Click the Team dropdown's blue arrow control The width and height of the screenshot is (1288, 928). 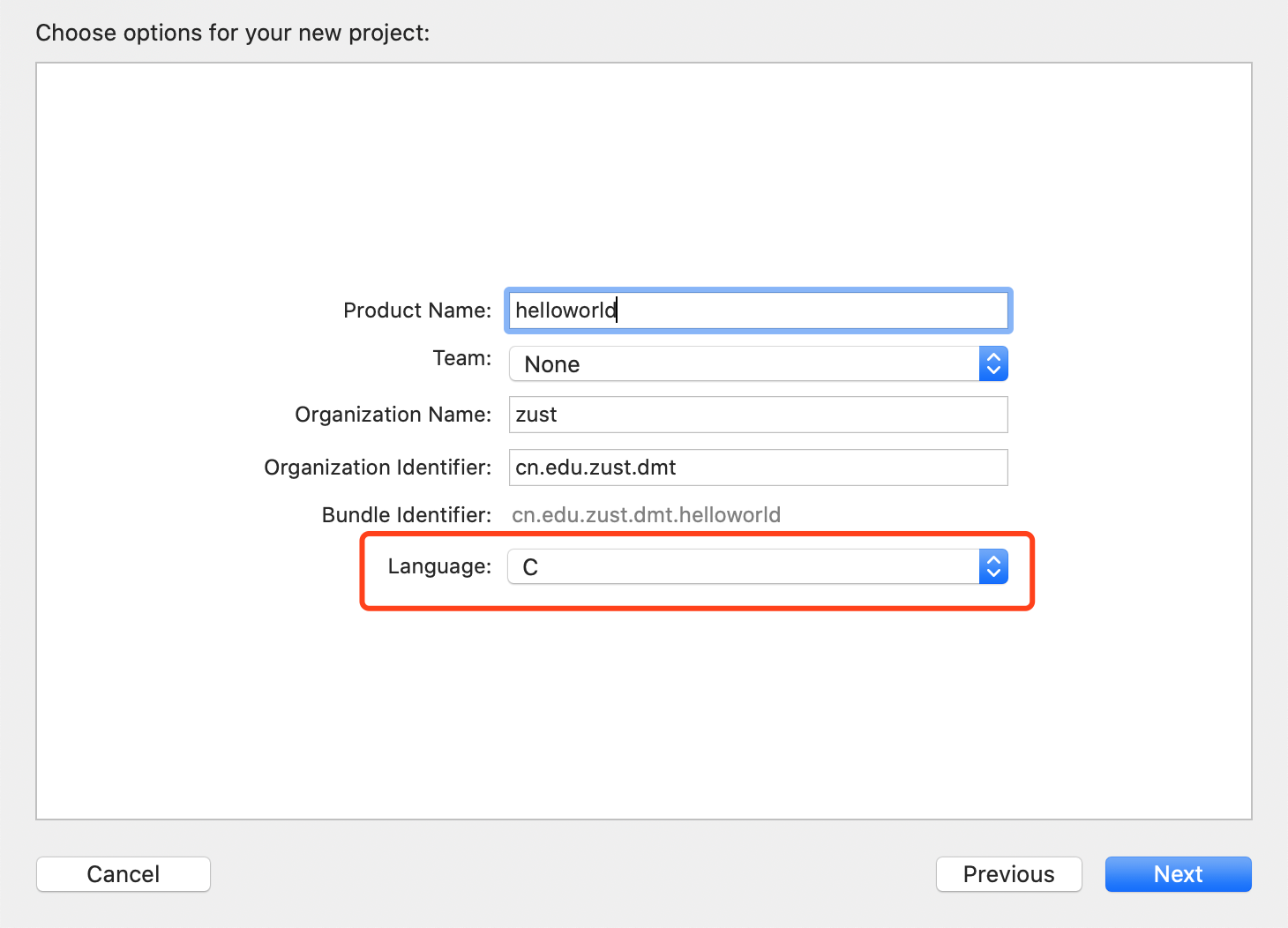[x=993, y=364]
